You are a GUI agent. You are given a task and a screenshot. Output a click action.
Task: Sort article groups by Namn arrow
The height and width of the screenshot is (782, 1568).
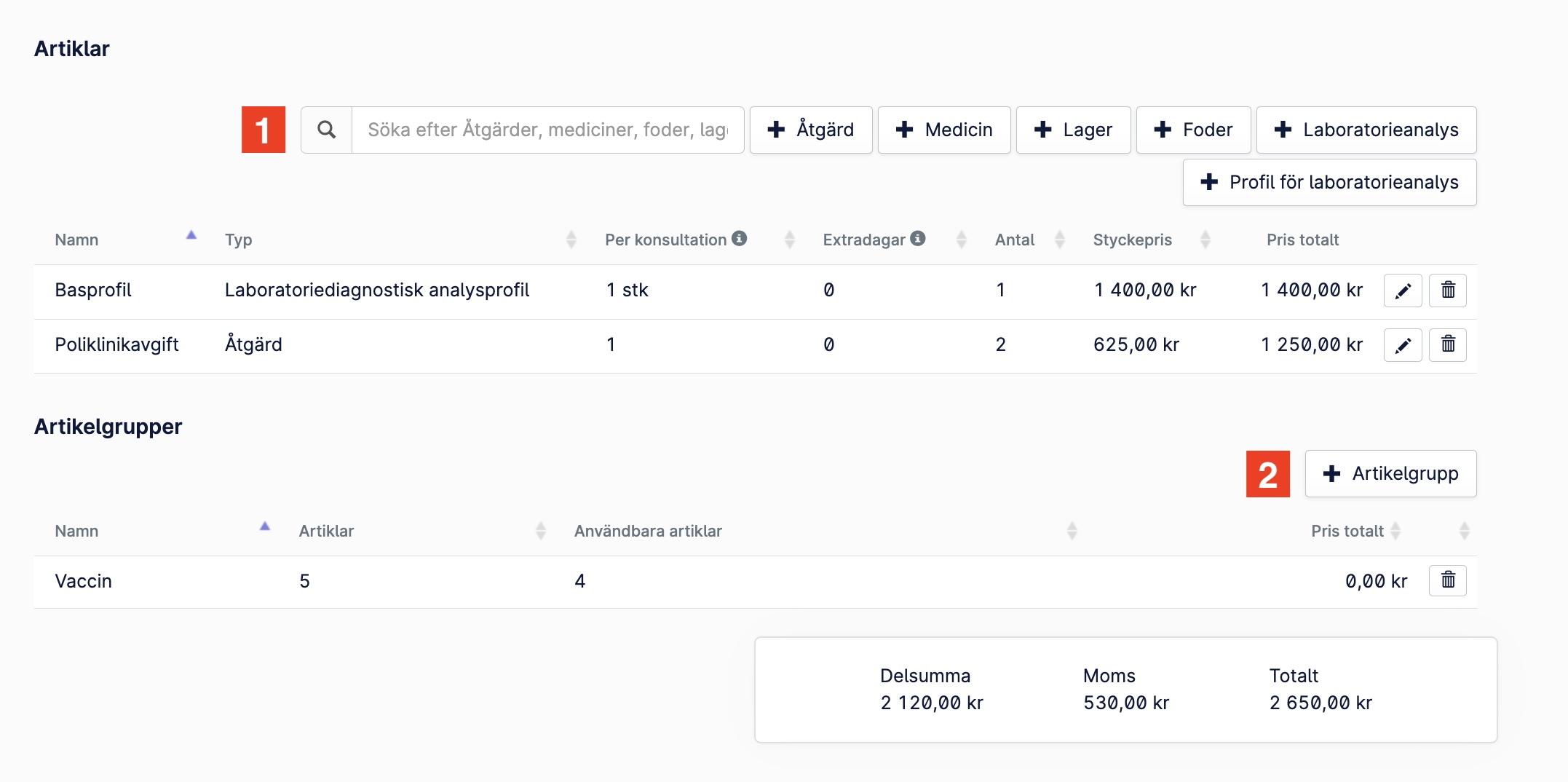click(265, 526)
